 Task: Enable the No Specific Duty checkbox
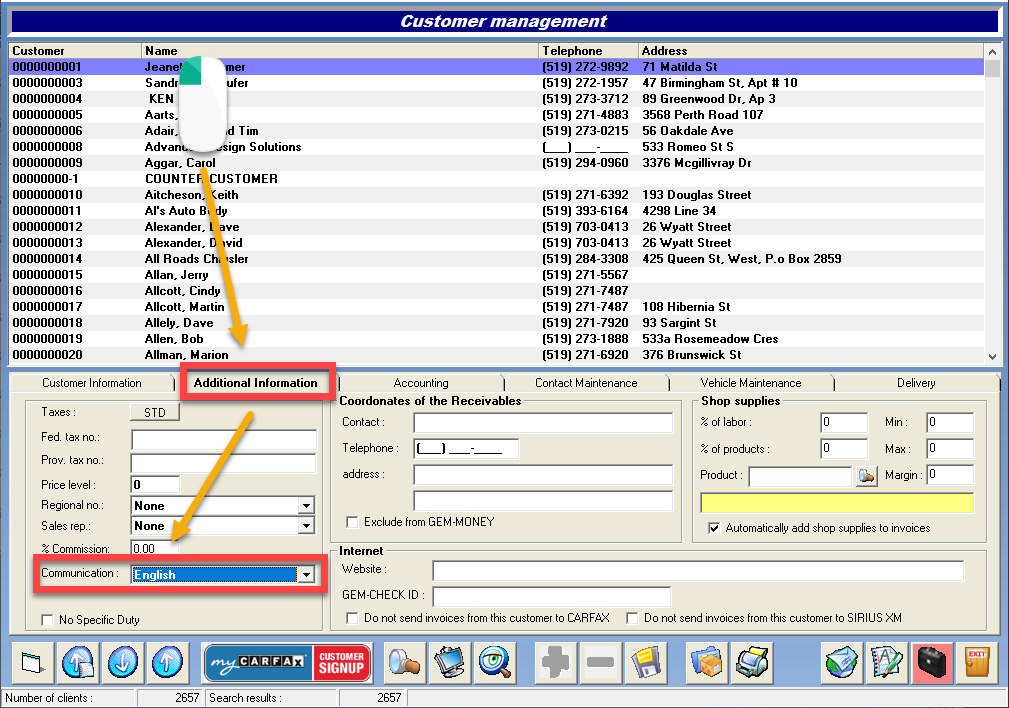tap(47, 620)
